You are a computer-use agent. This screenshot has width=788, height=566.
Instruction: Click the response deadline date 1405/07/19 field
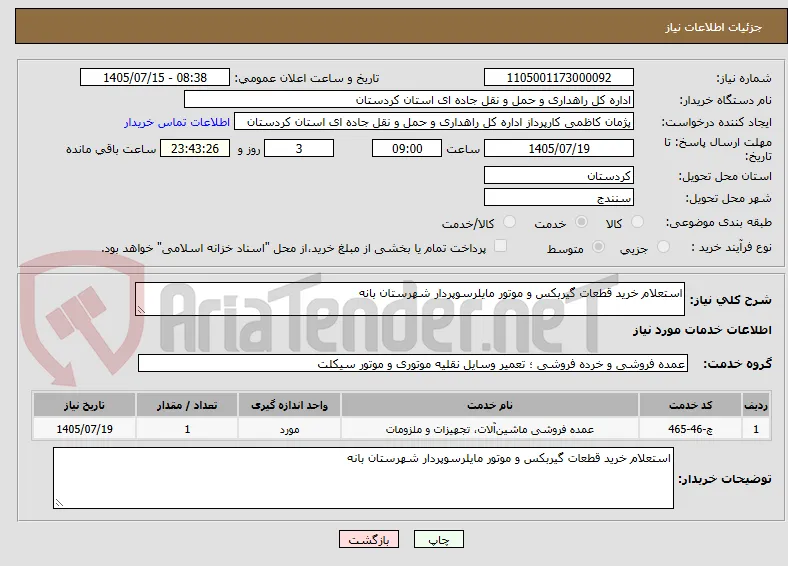(558, 148)
